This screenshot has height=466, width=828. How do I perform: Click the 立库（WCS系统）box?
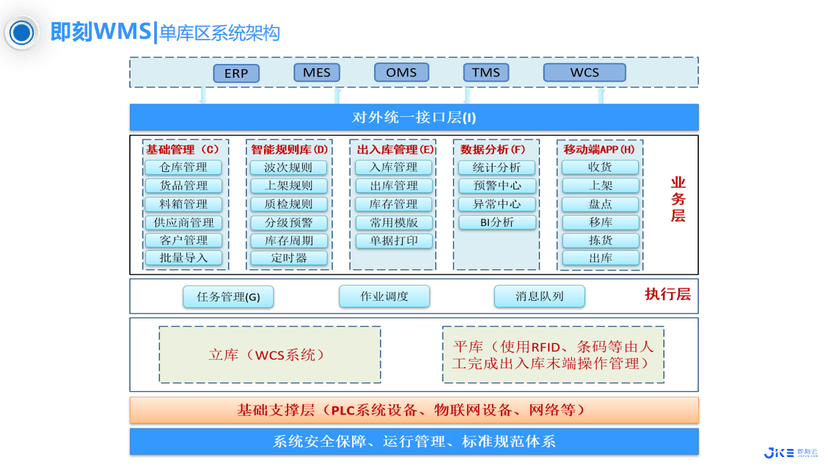[x=270, y=355]
